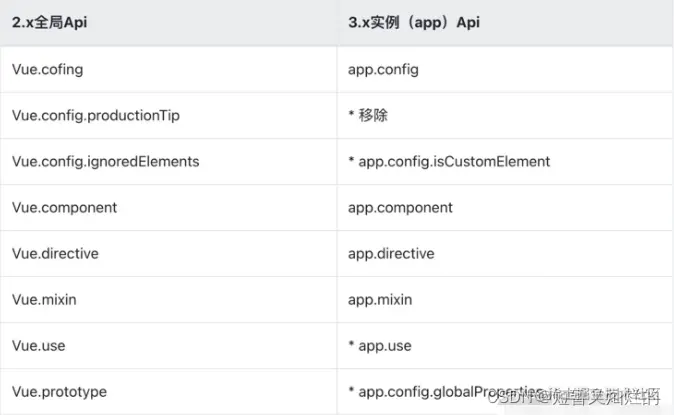Screen dimensions: 674x415
Task: Click the app.mixin cell
Action: tap(380, 300)
